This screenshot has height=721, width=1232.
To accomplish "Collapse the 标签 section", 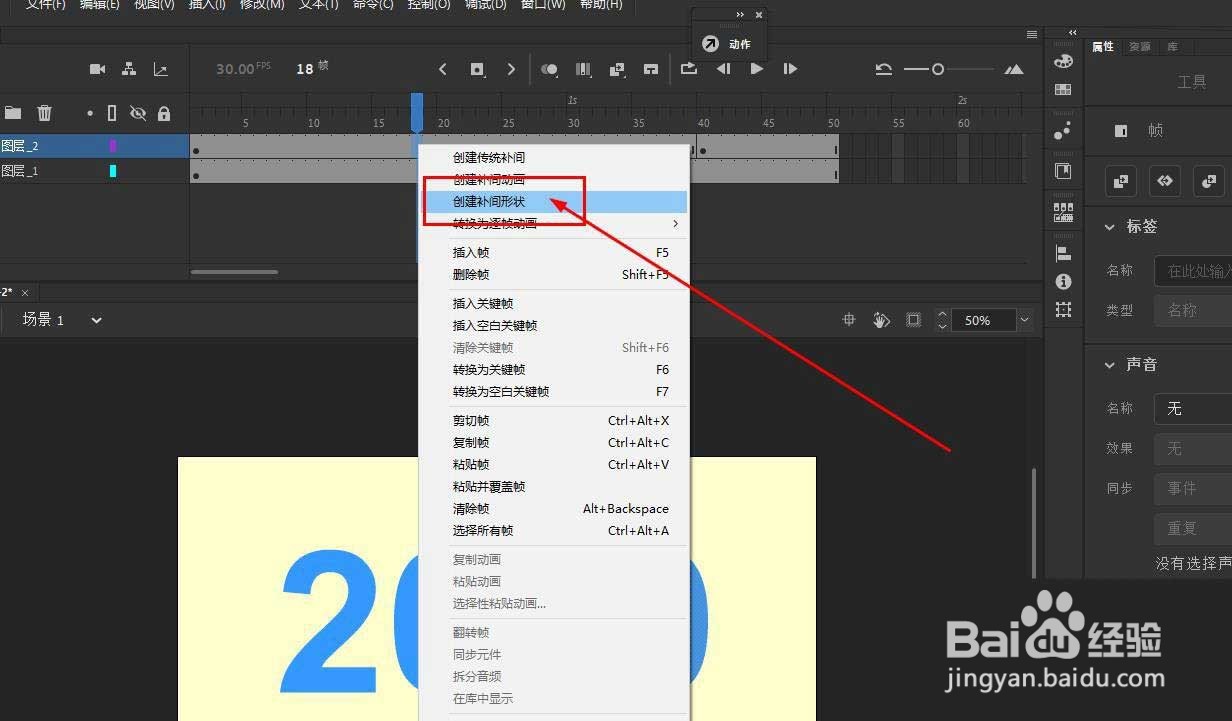I will point(1110,227).
